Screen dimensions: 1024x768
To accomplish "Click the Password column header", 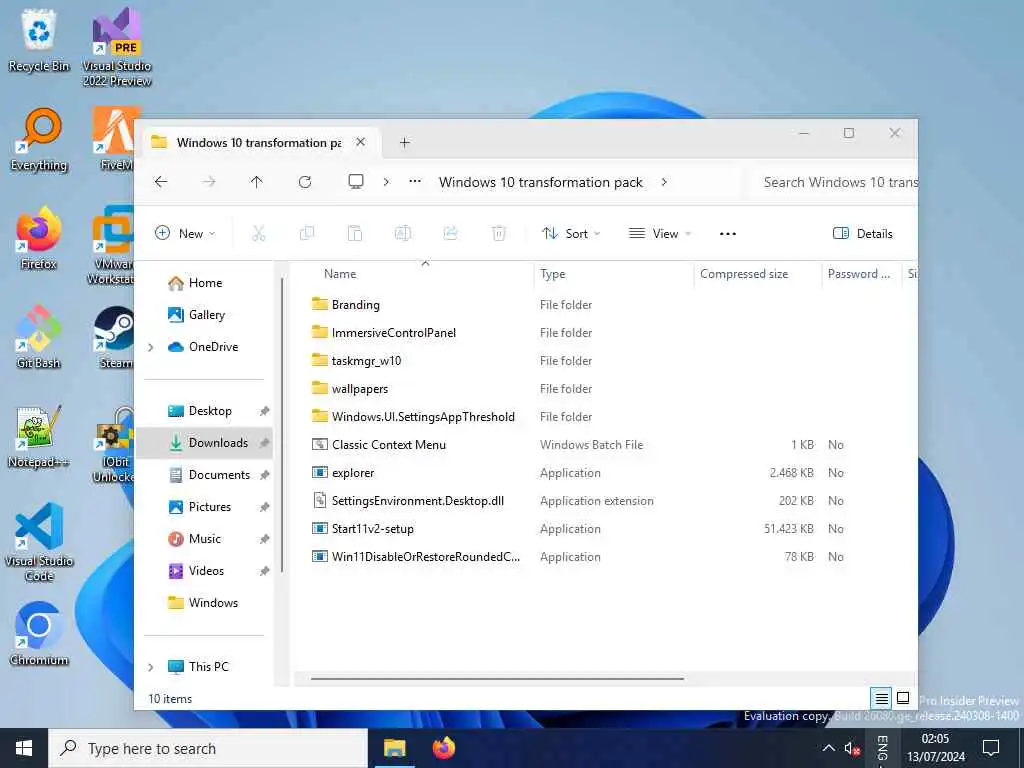I will point(861,274).
